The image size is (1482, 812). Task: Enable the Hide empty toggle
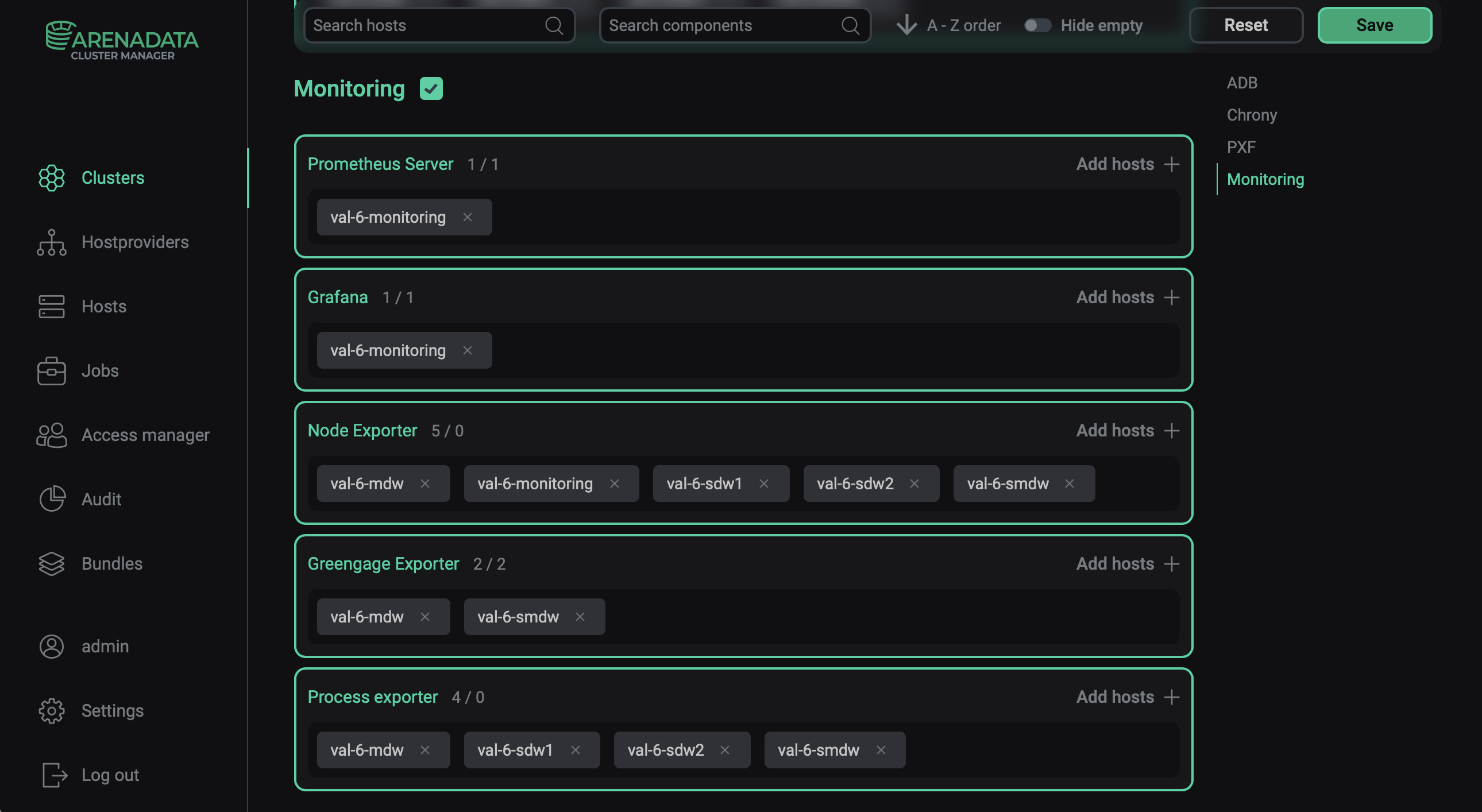pyautogui.click(x=1038, y=25)
